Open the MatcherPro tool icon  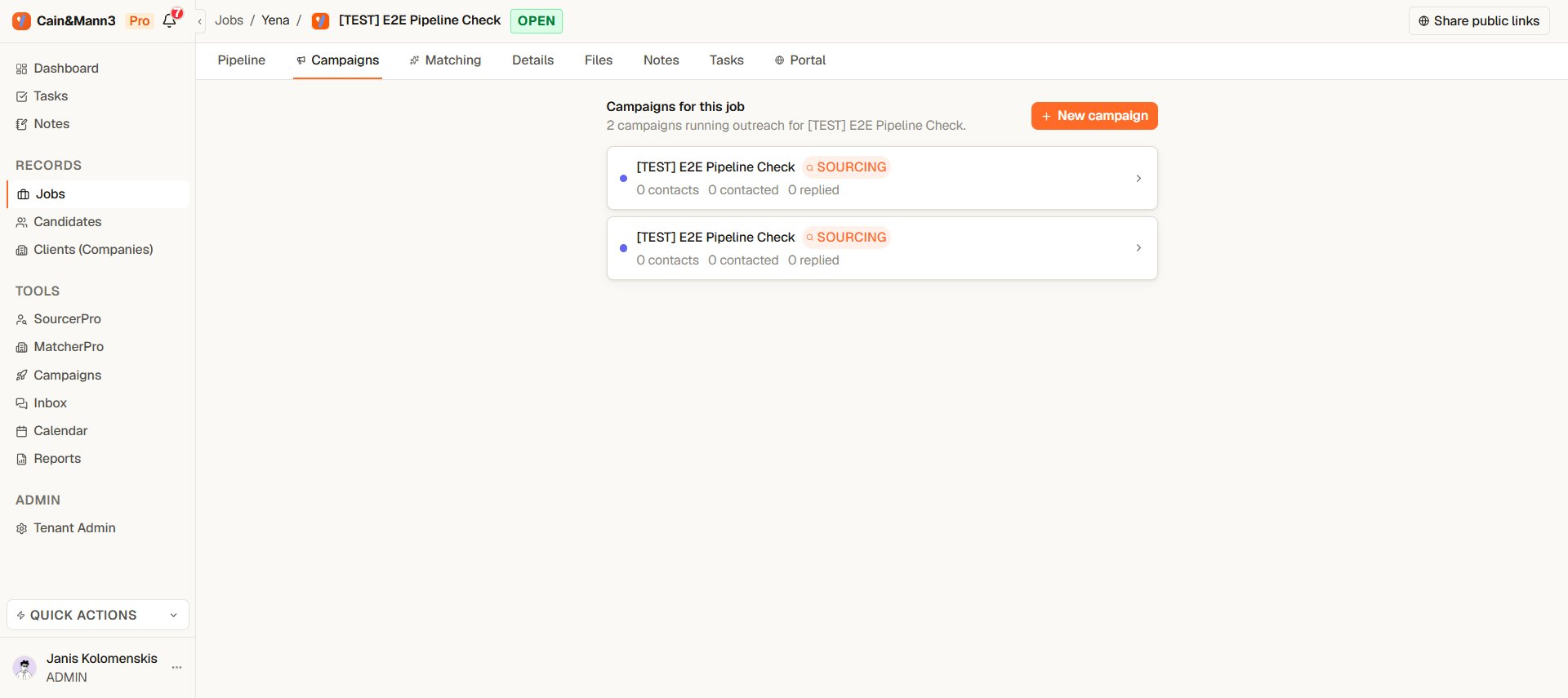point(22,347)
